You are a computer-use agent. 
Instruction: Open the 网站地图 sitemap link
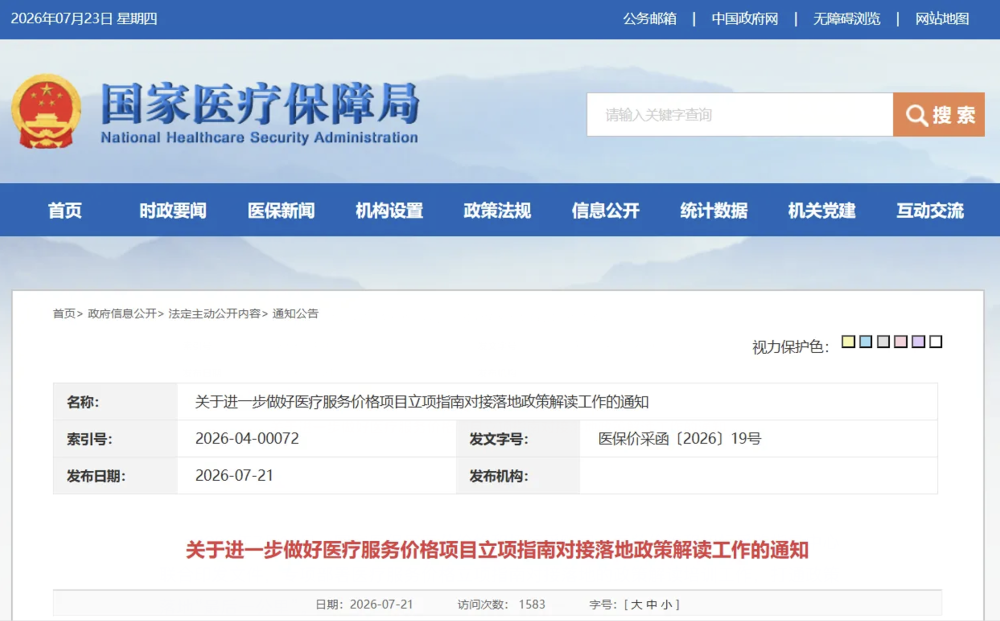942,19
